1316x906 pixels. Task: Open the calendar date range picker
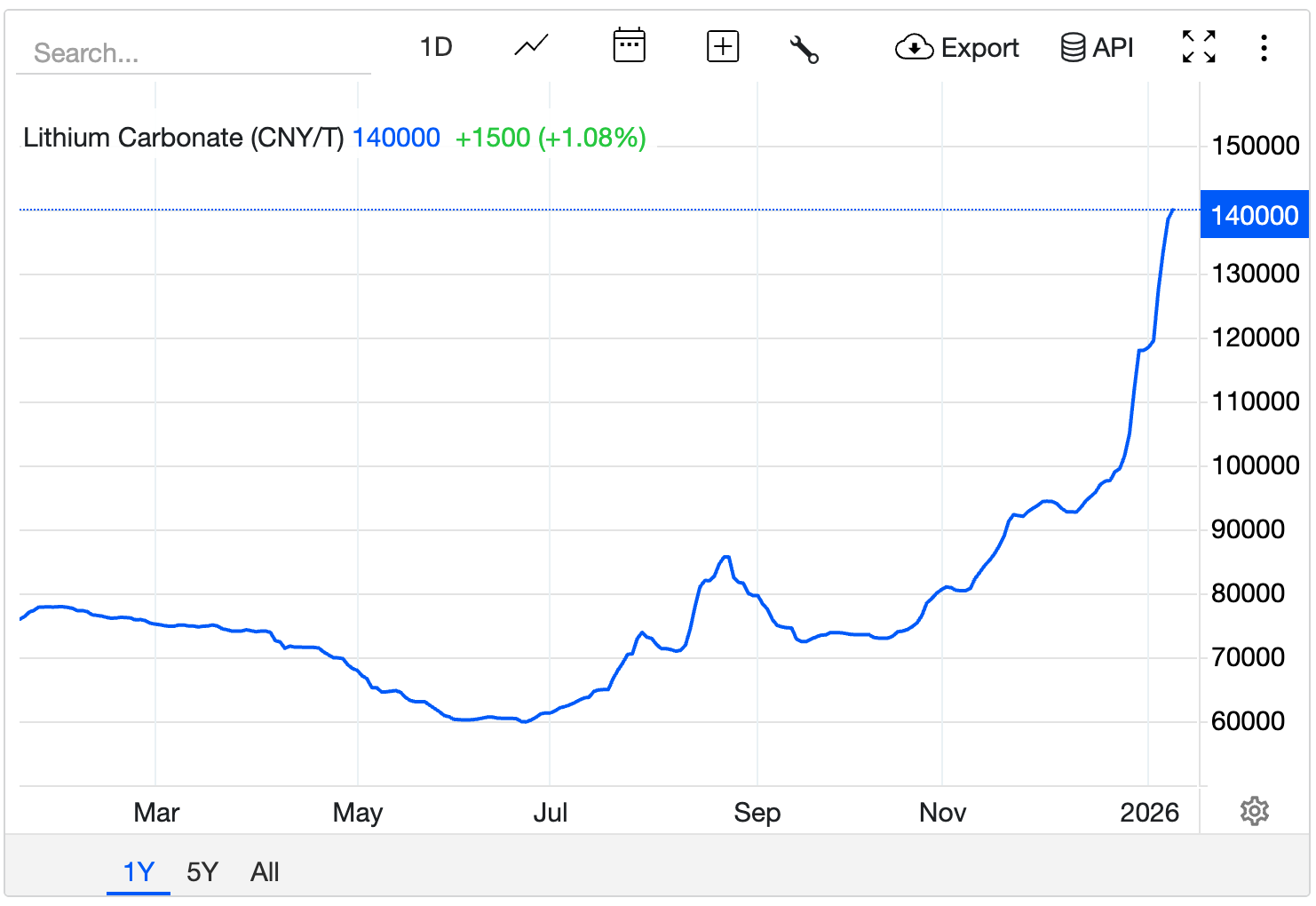coord(629,46)
